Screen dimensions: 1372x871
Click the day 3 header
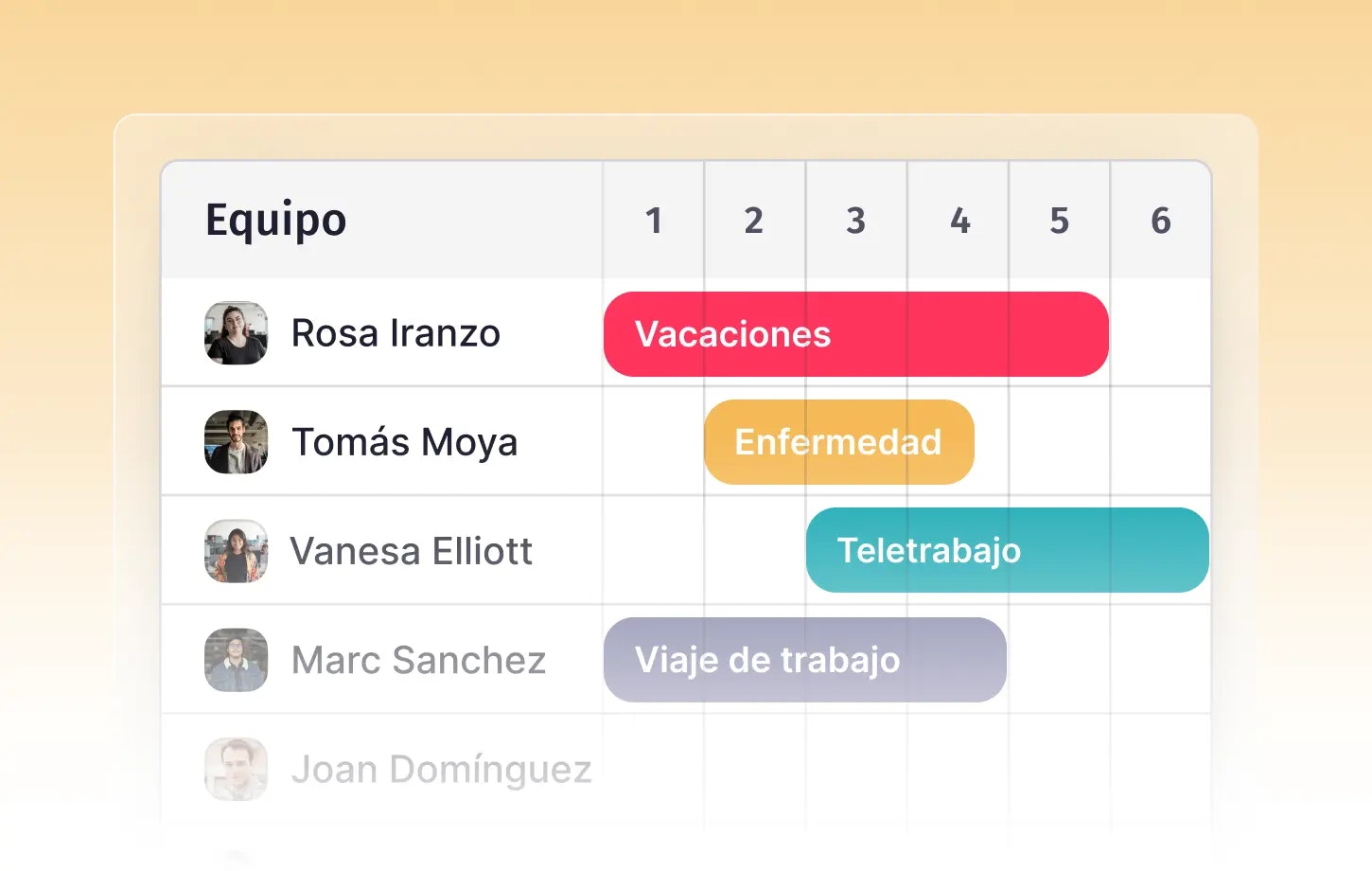click(855, 221)
